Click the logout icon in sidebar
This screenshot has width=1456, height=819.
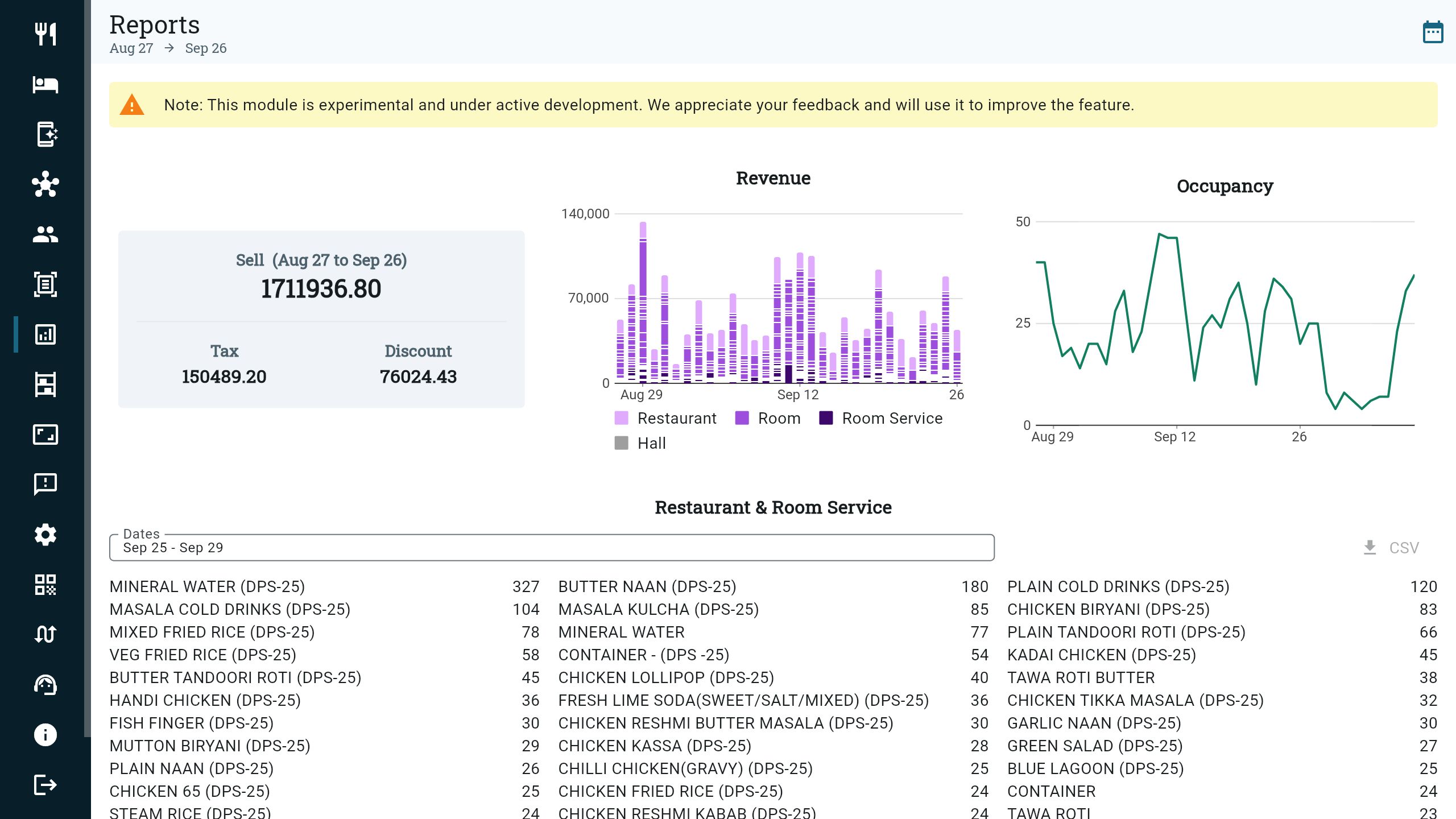45,785
